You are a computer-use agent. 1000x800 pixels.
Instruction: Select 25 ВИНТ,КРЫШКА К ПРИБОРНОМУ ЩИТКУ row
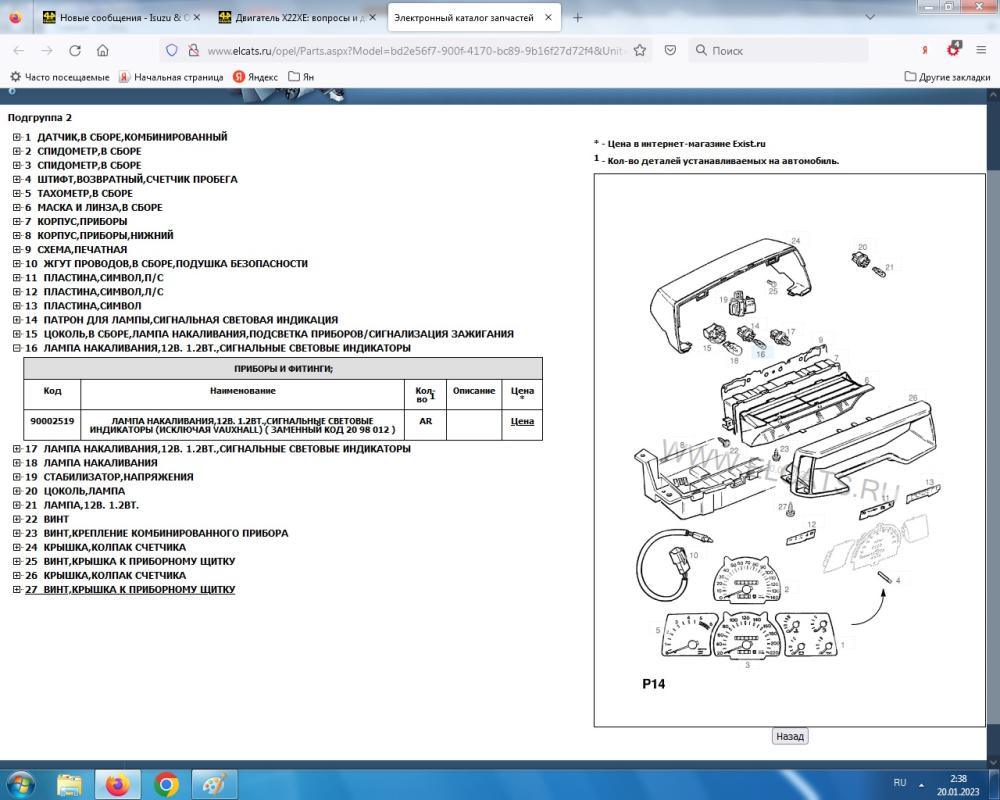130,561
